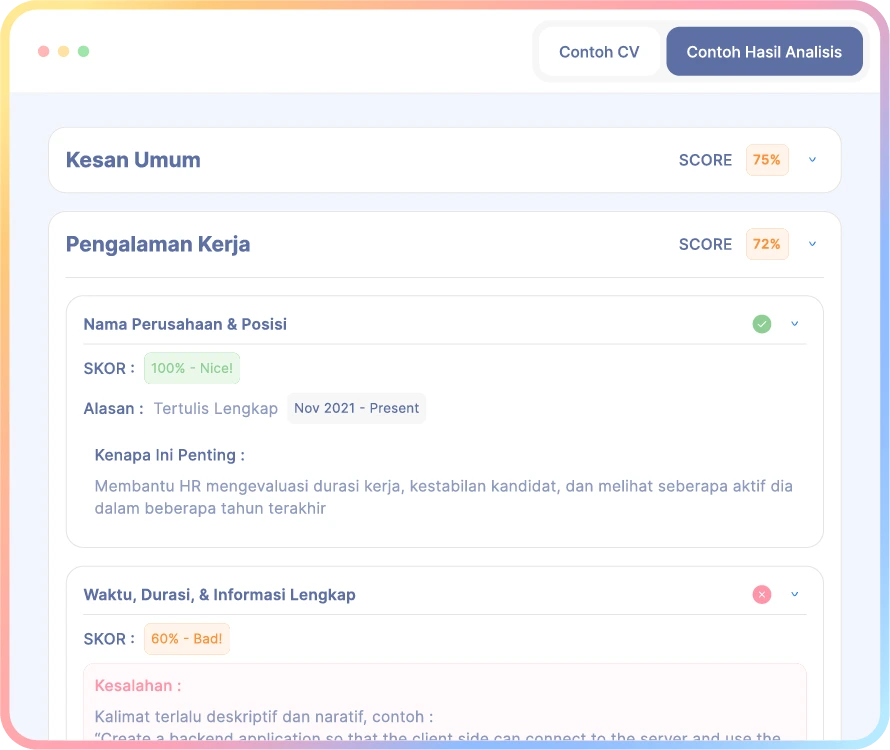Switch to the Contoh CV tab
890x750 pixels.
click(x=599, y=52)
